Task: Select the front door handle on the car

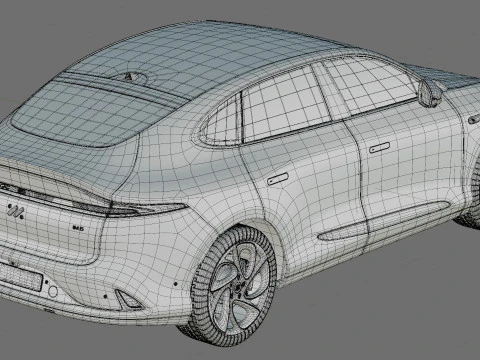Action: (x=380, y=147)
